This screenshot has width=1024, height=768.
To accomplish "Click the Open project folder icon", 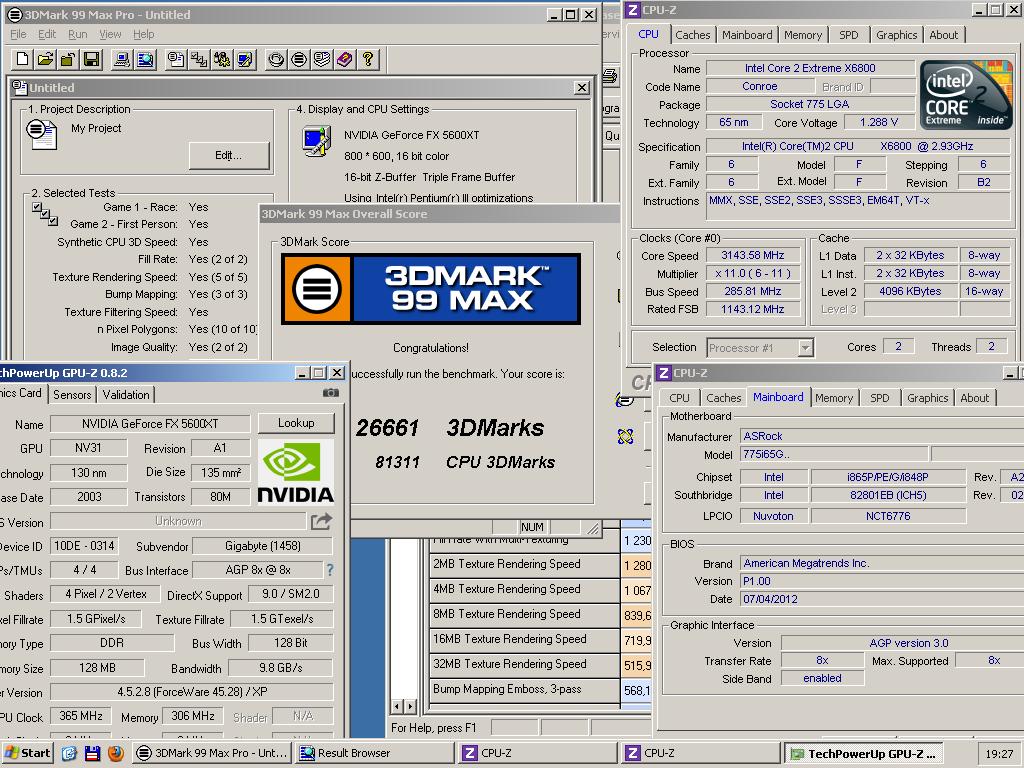I will (45, 59).
